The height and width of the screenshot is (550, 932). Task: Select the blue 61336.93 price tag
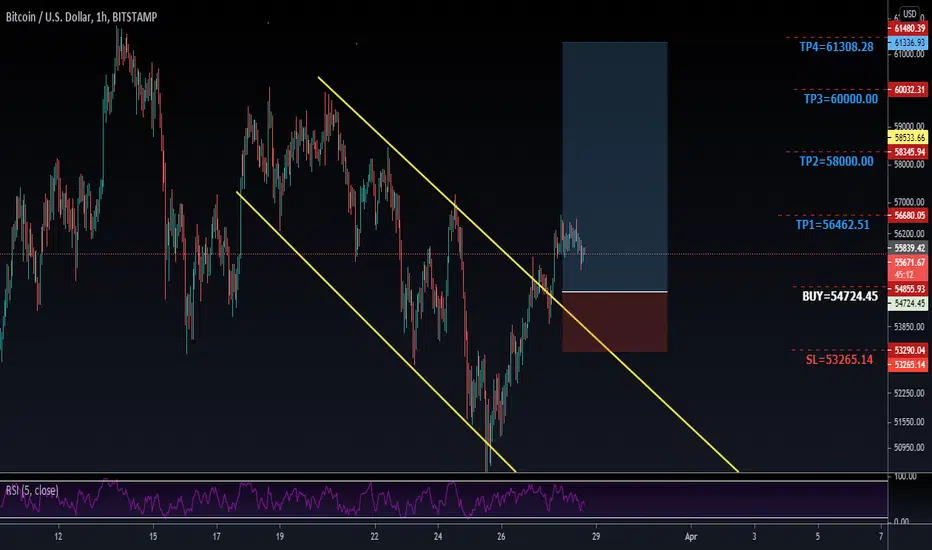pos(908,43)
